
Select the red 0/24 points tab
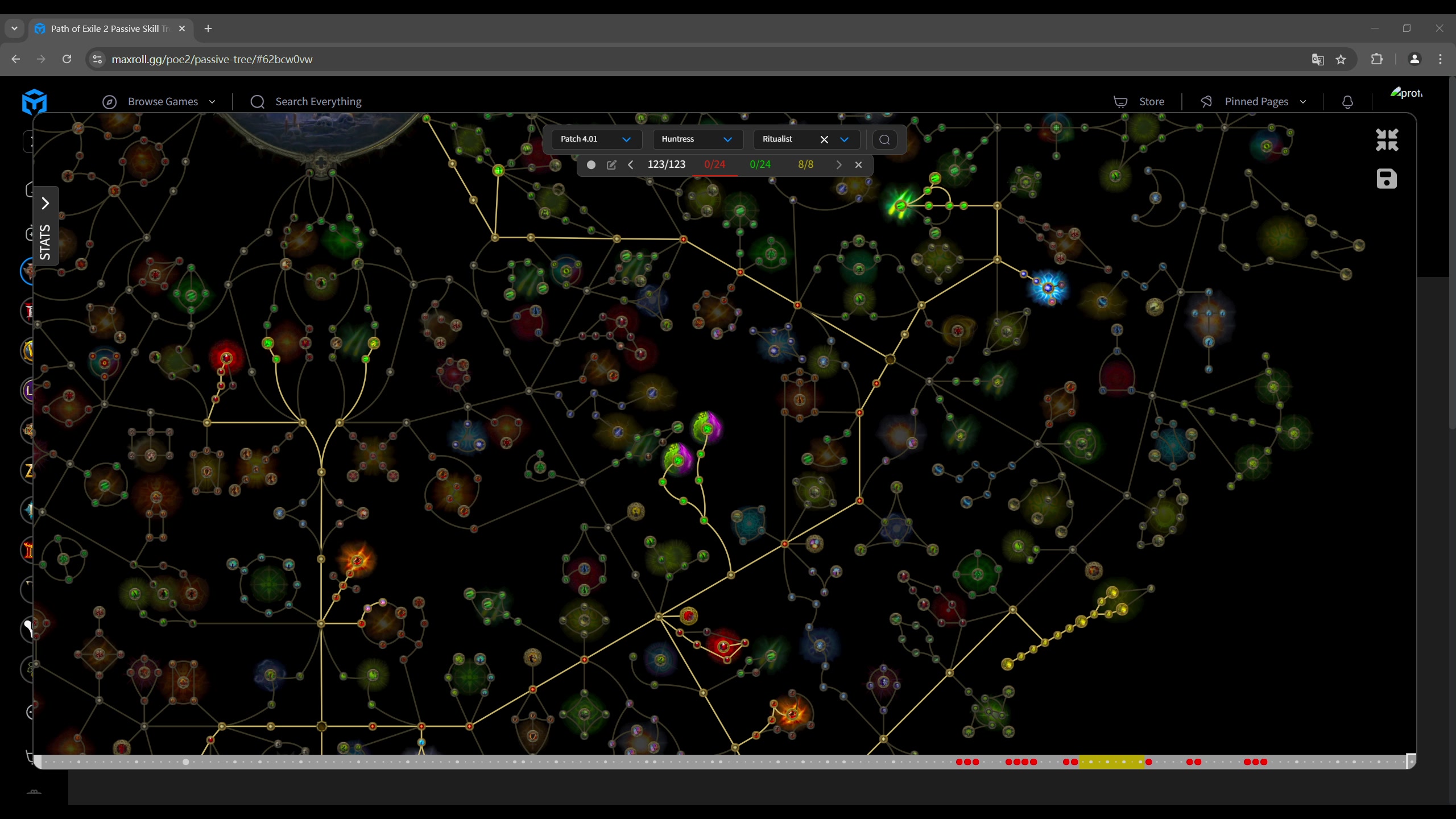(x=715, y=164)
